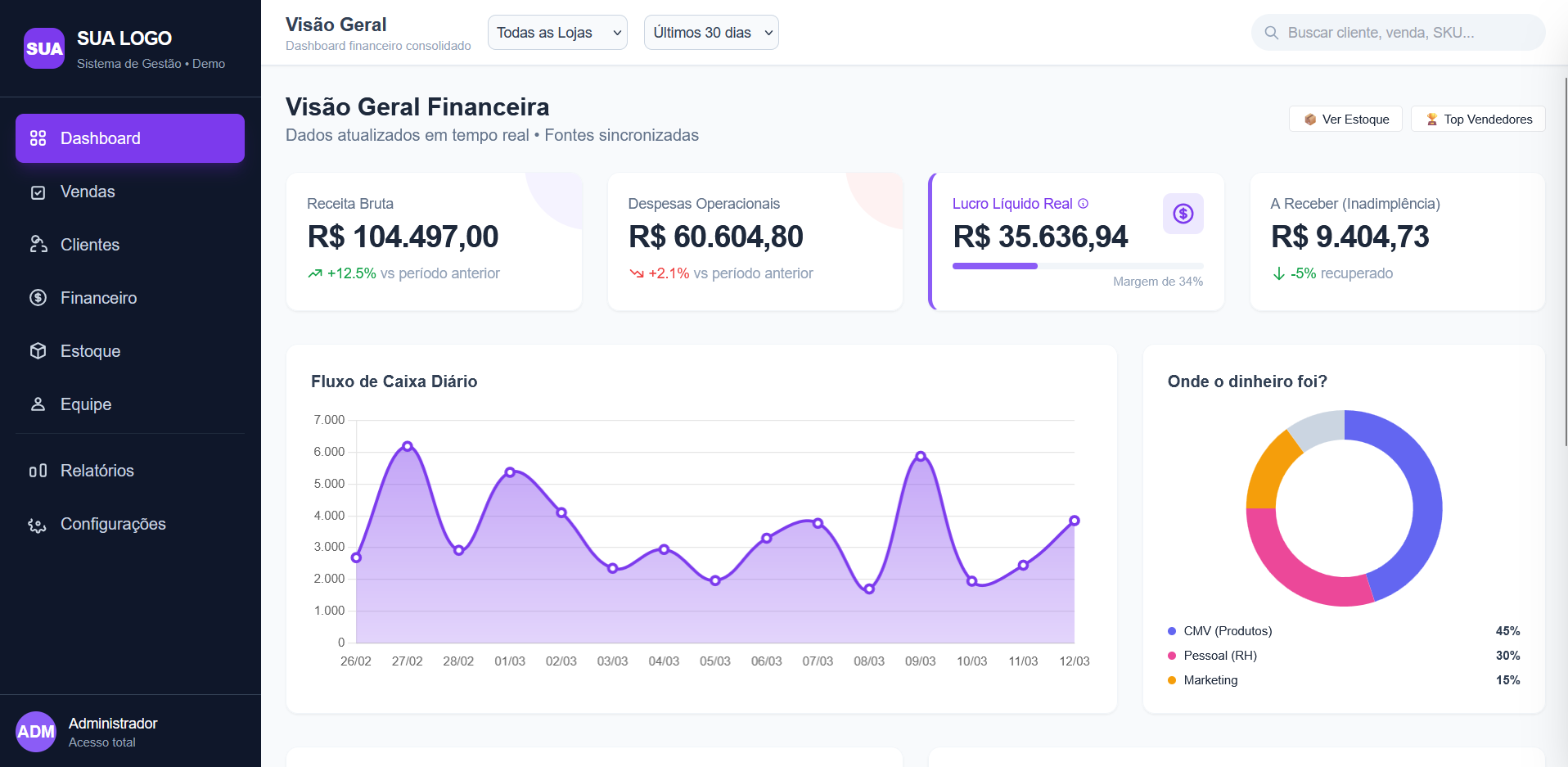Click the Ver Estoque button

coord(1345,119)
